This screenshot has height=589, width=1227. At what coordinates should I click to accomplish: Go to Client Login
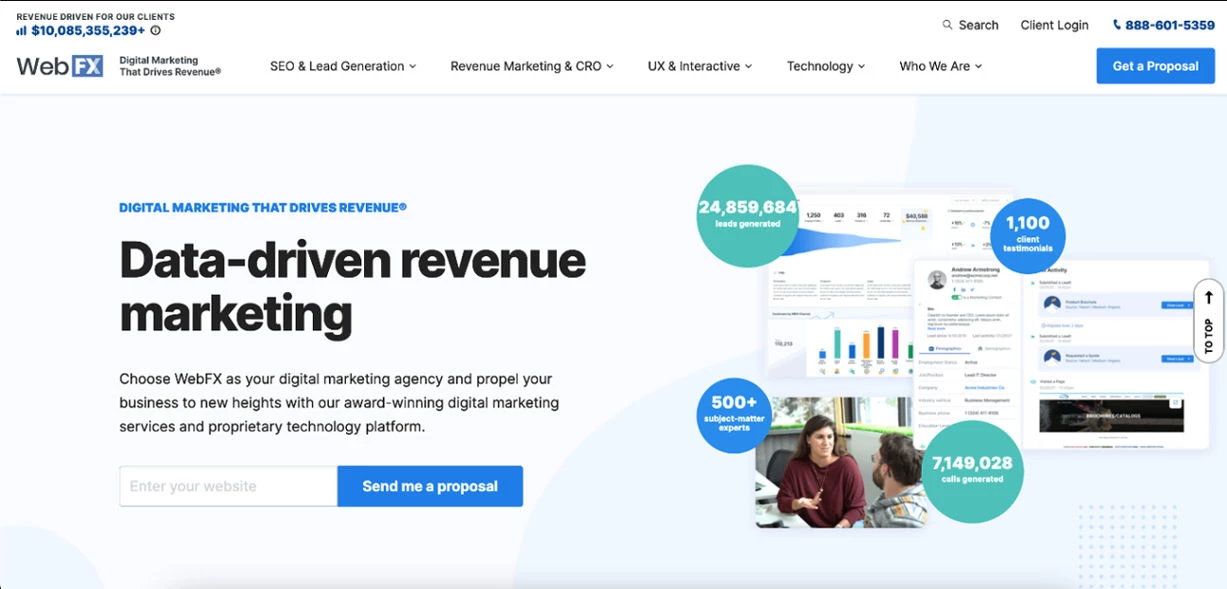click(1054, 25)
